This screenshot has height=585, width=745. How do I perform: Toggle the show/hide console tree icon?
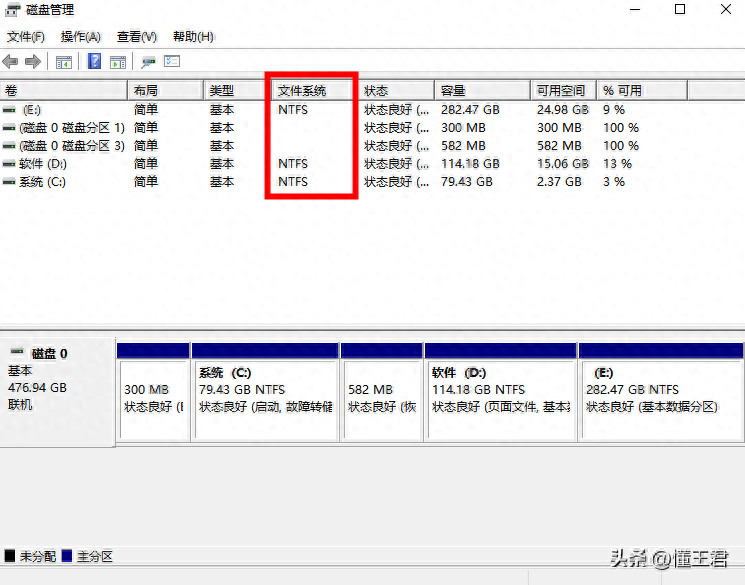(x=64, y=62)
